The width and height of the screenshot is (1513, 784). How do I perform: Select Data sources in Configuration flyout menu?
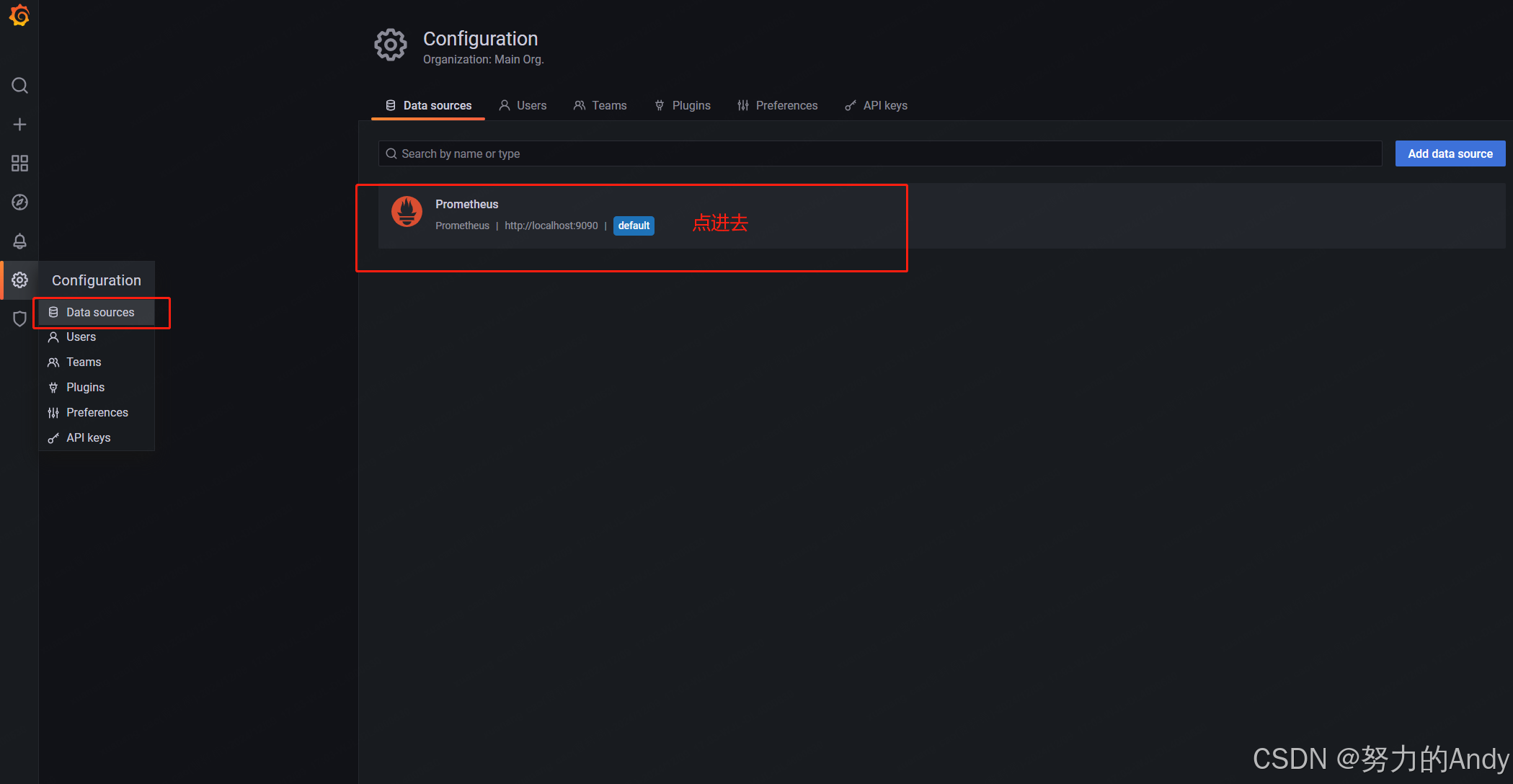tap(99, 312)
